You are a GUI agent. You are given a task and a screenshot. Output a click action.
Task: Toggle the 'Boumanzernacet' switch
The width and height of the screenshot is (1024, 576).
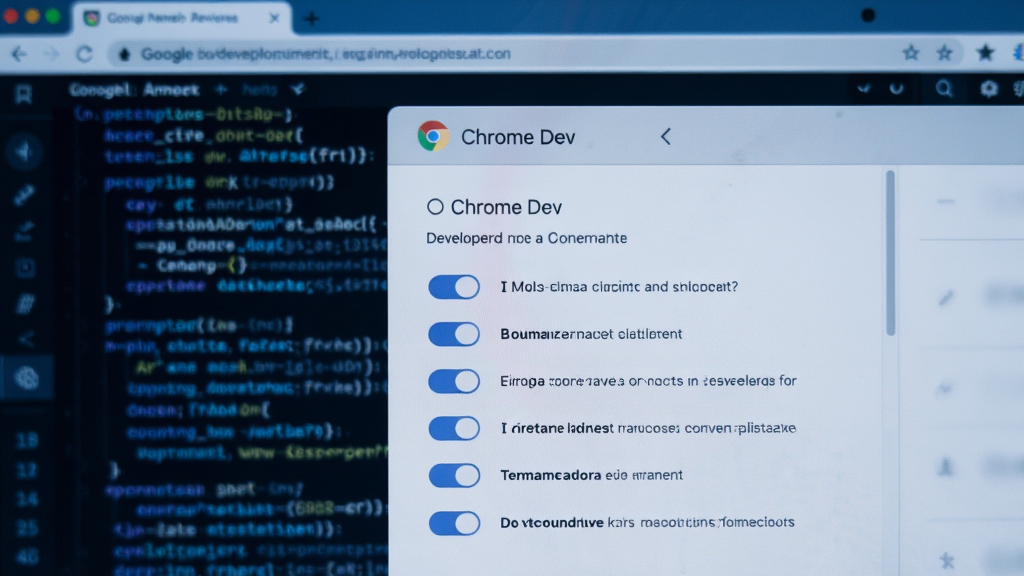tap(454, 334)
